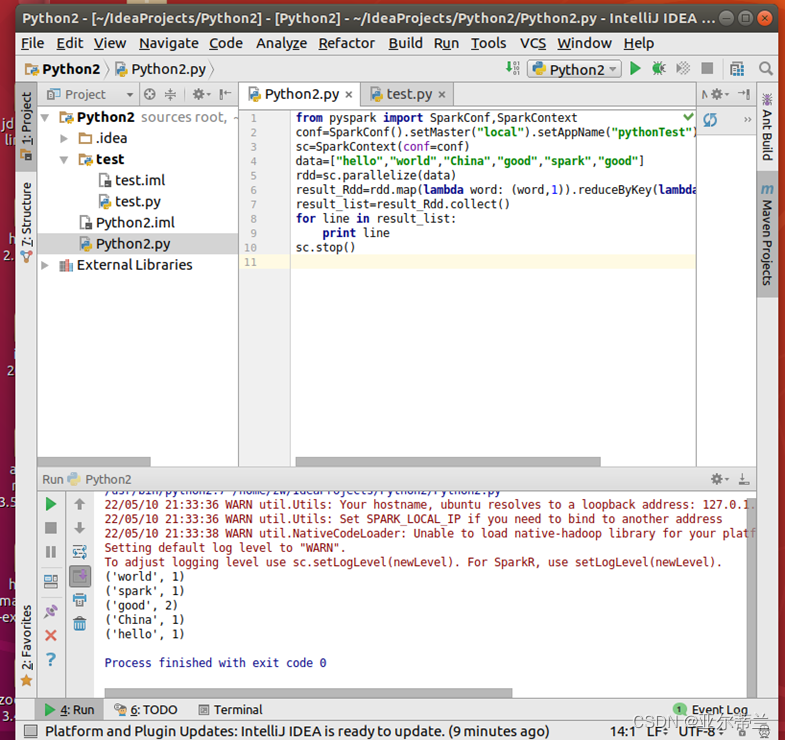This screenshot has width=785, height=740.
Task: Hide the Project tool window
Action: click(225, 94)
